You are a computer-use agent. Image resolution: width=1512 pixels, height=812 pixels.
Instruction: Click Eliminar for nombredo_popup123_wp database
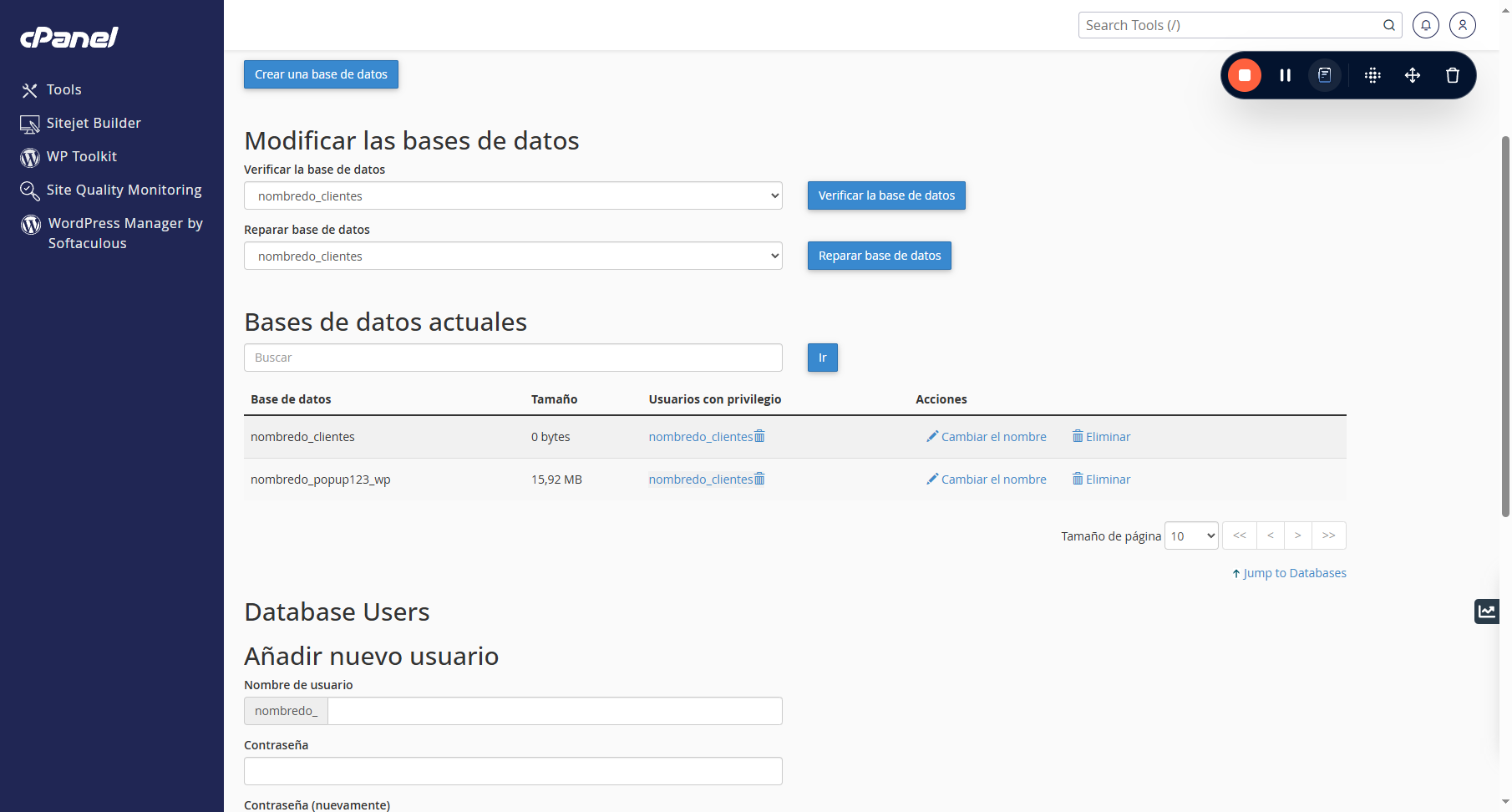pyautogui.click(x=1101, y=480)
